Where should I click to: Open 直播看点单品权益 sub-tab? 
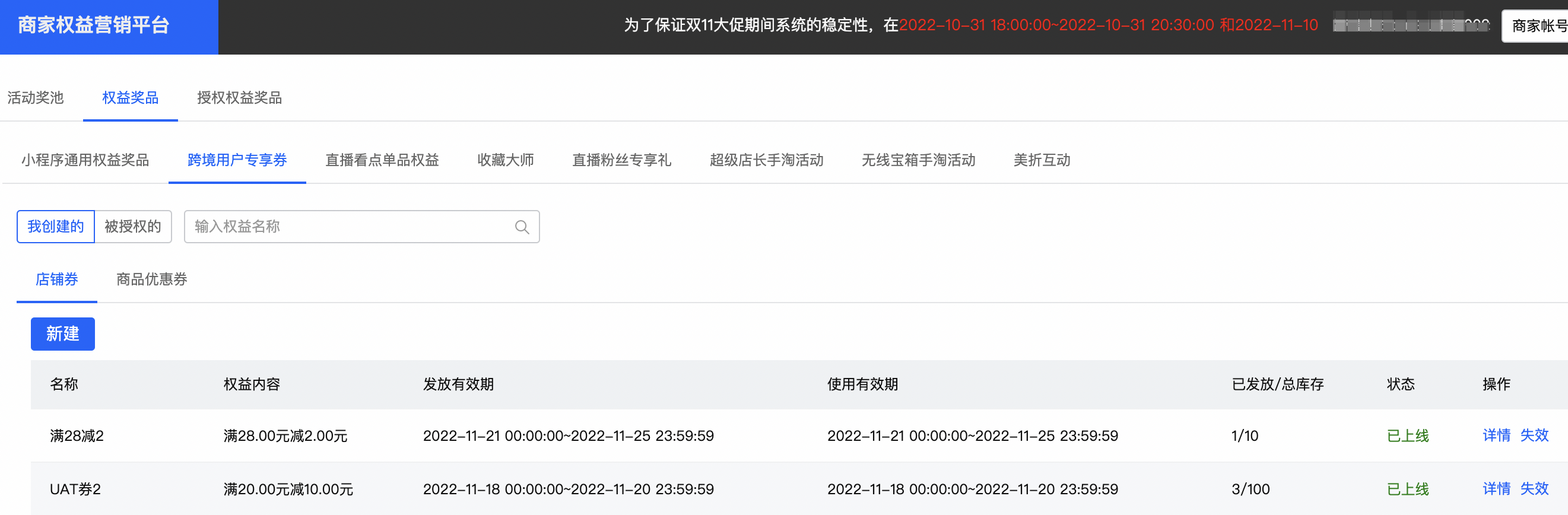tap(382, 160)
